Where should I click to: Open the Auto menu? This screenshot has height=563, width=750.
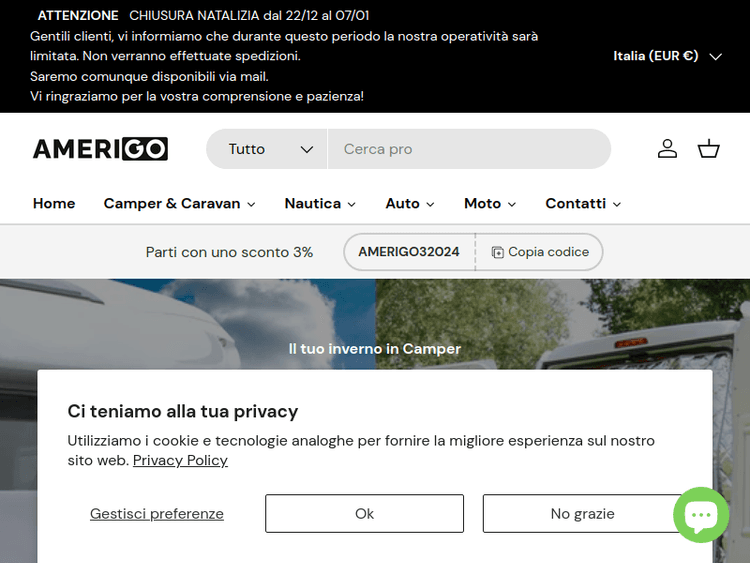click(410, 203)
